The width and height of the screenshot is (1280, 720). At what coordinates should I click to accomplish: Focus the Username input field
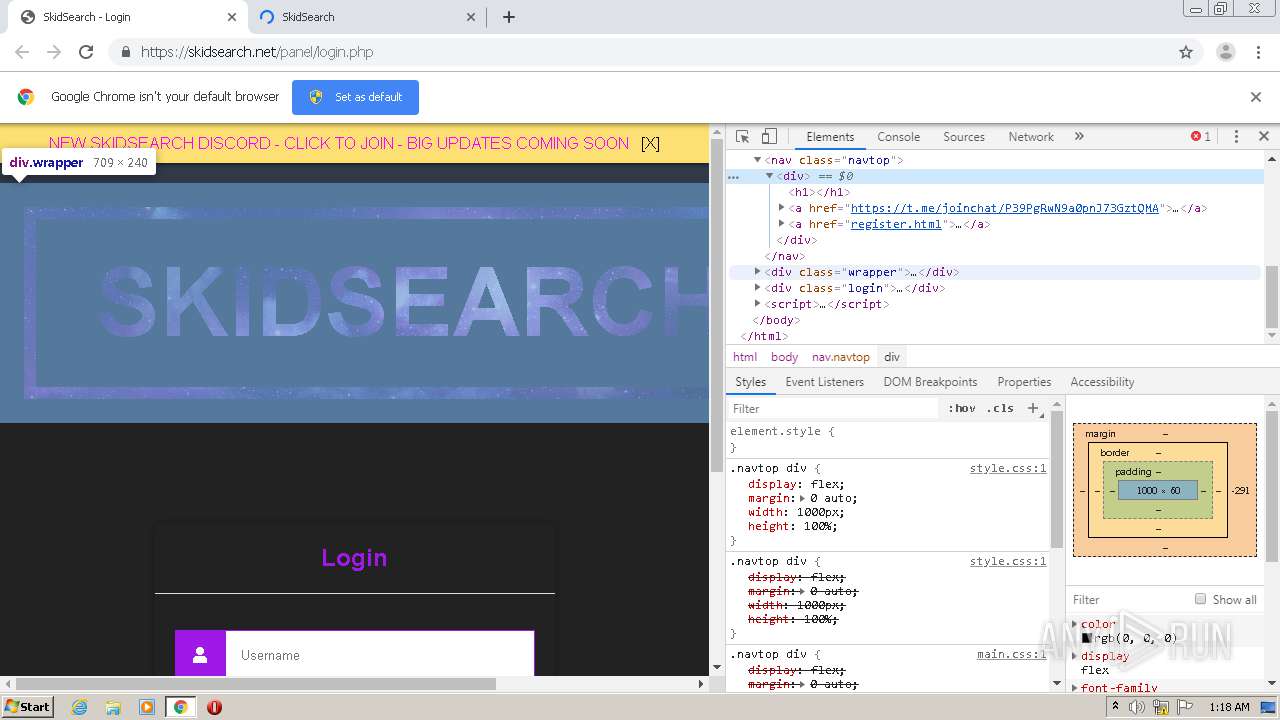(380, 655)
